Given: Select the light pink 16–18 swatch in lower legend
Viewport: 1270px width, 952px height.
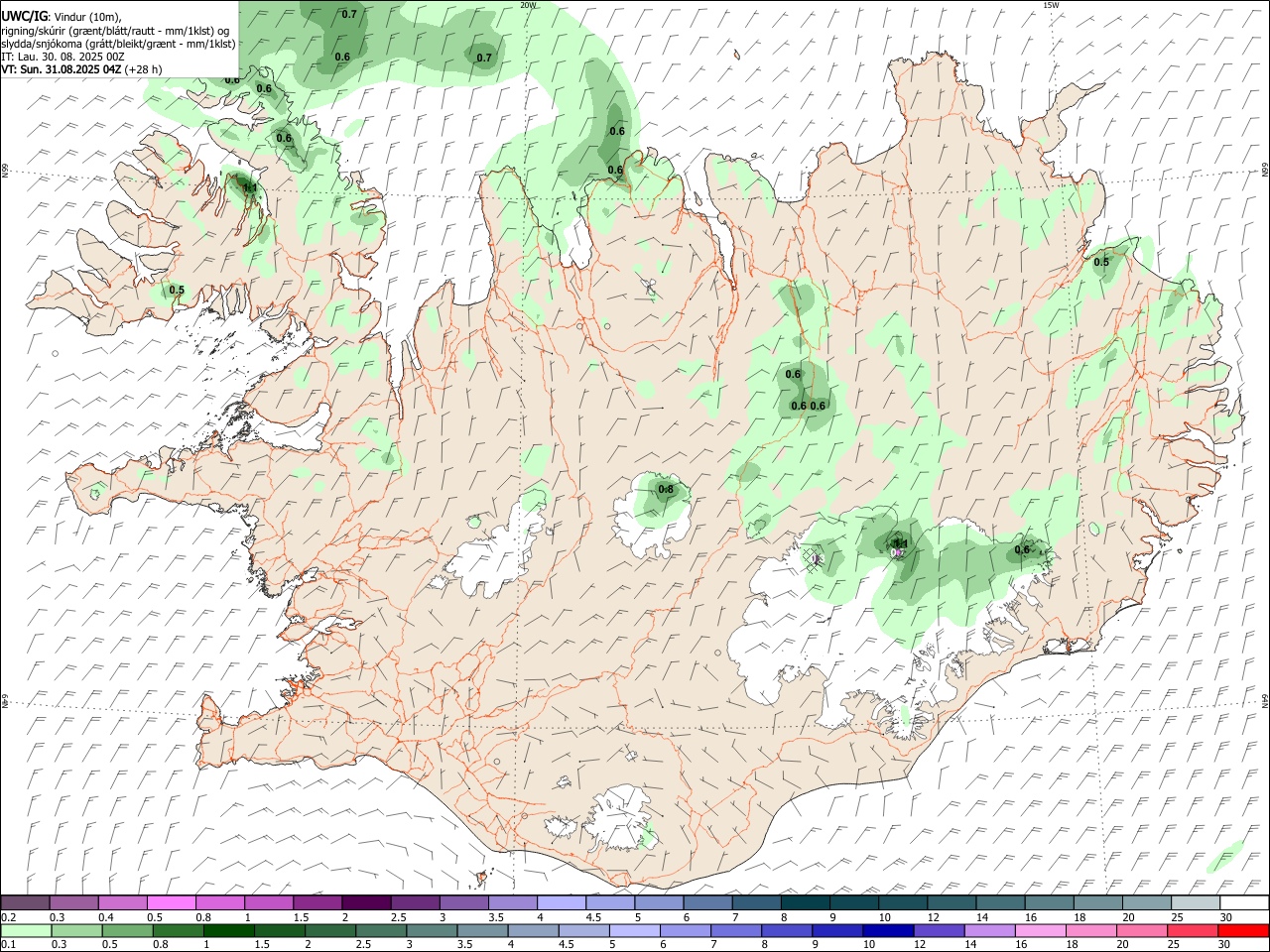Looking at the screenshot, I should 1041,931.
